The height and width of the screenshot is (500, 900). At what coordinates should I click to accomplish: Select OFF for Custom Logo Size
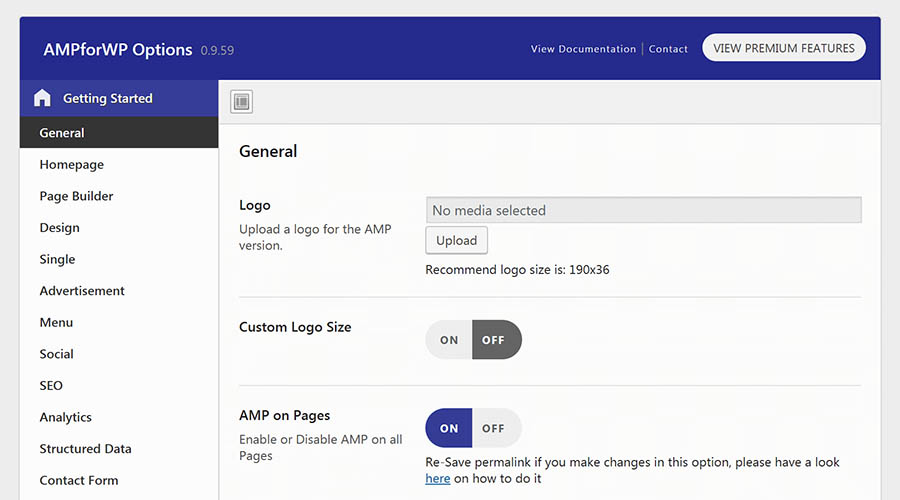(496, 340)
